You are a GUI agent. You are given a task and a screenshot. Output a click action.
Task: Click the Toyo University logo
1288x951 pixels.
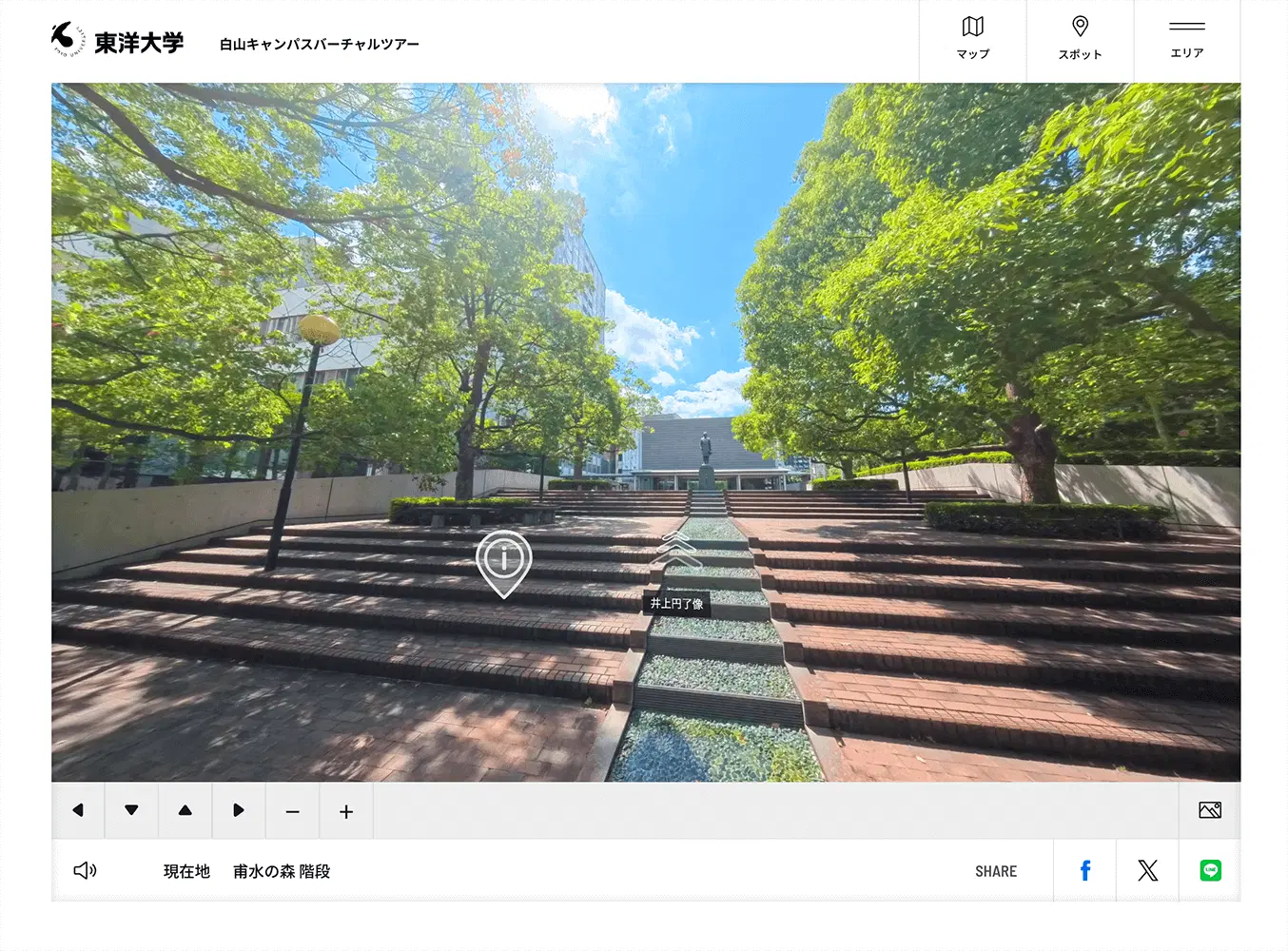117,42
